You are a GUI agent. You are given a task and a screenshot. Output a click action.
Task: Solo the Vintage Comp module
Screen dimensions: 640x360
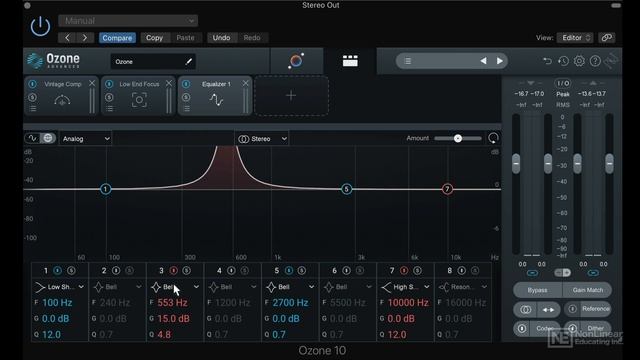click(33, 98)
